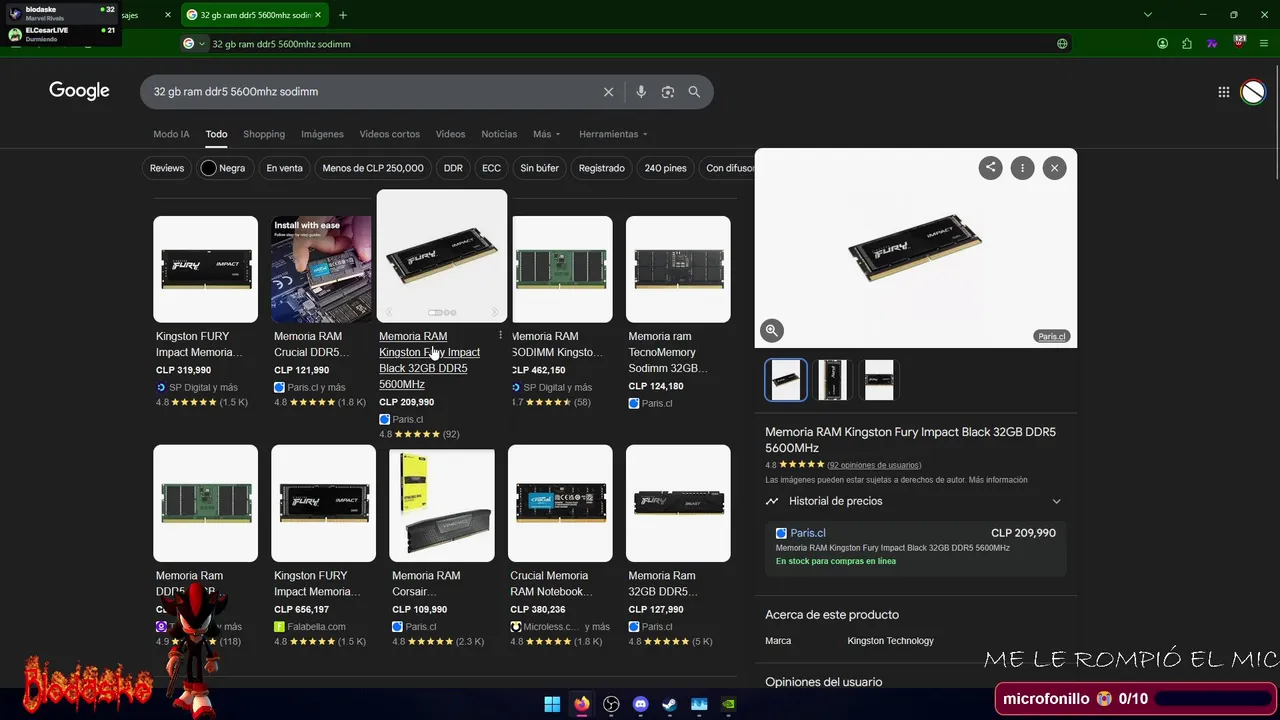Click into the Google search input field
This screenshot has height=720, width=1280.
(x=370, y=92)
